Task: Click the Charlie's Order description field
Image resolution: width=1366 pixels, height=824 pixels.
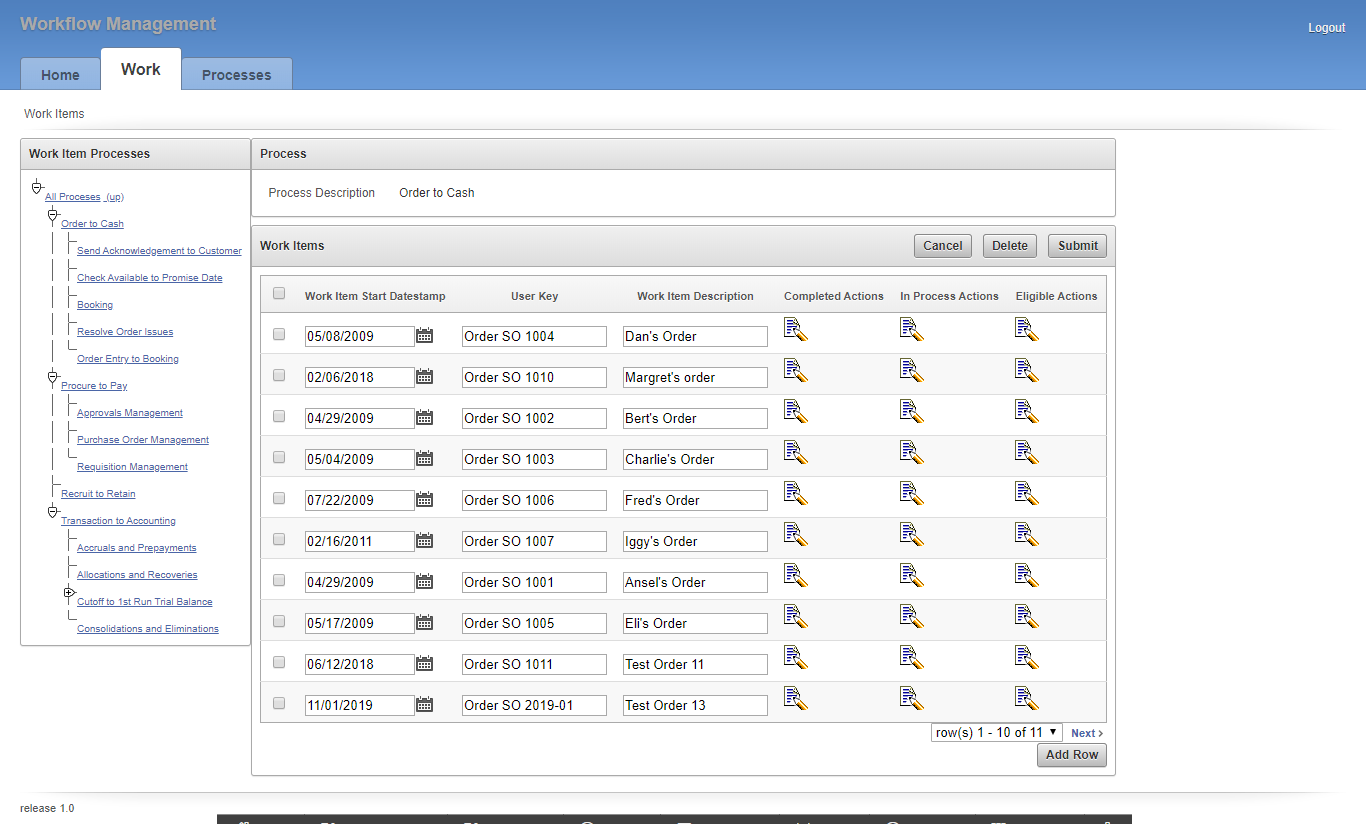Action: click(694, 460)
